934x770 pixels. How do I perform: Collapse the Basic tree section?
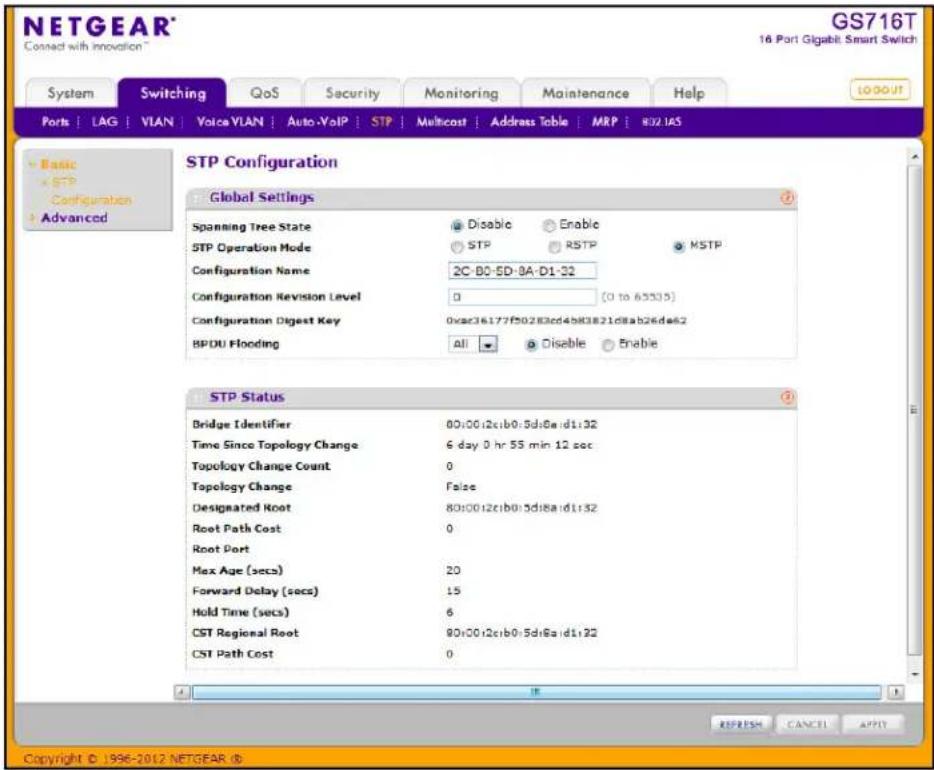(x=33, y=164)
